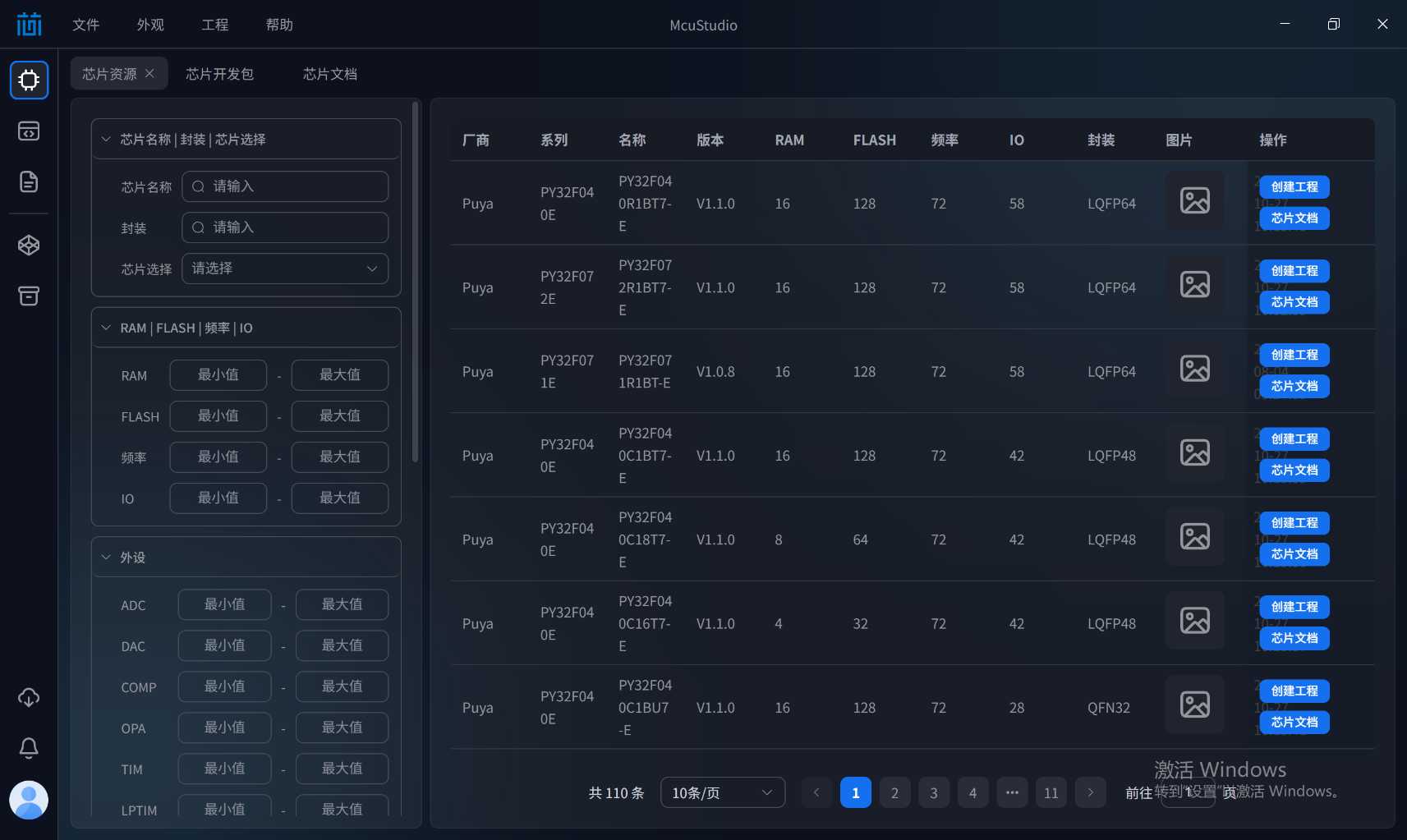Screen dimensions: 1407x840
Task: Open the 芯片选择 dropdown
Action: (x=285, y=269)
